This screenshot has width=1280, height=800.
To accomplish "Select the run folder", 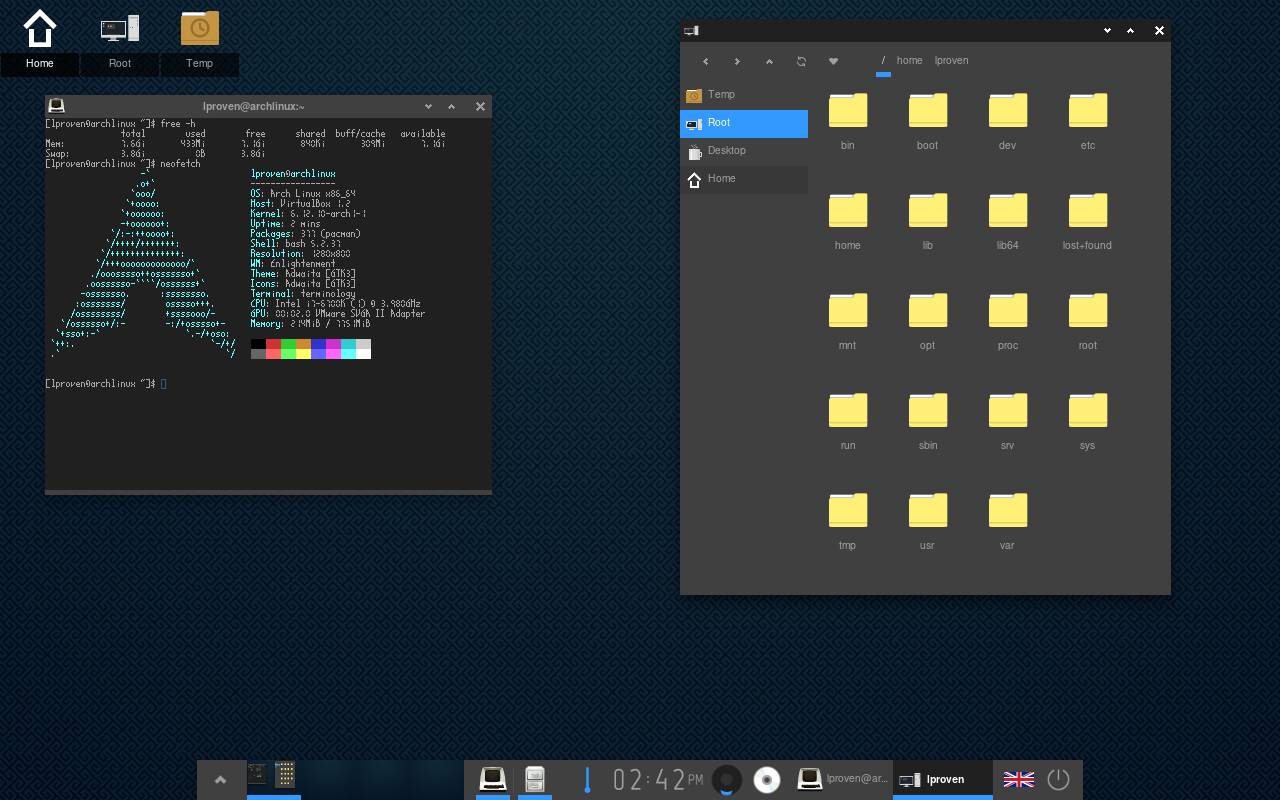I will [x=848, y=420].
